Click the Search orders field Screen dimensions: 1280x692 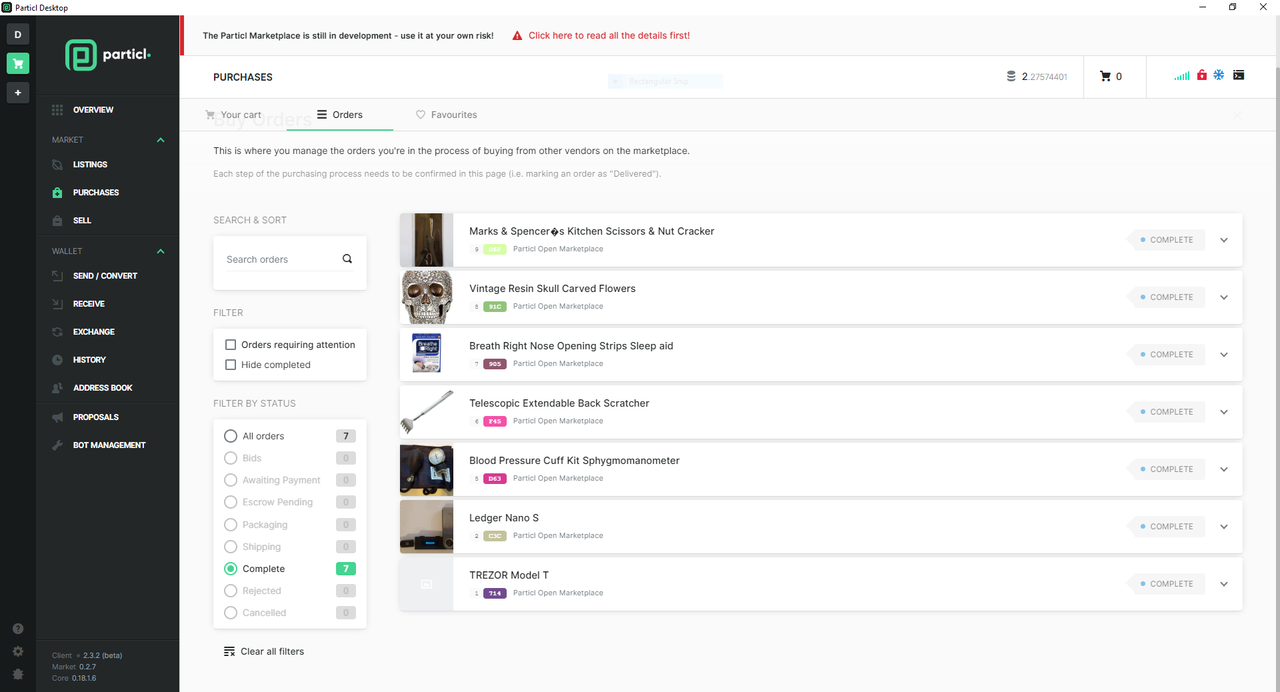point(280,259)
